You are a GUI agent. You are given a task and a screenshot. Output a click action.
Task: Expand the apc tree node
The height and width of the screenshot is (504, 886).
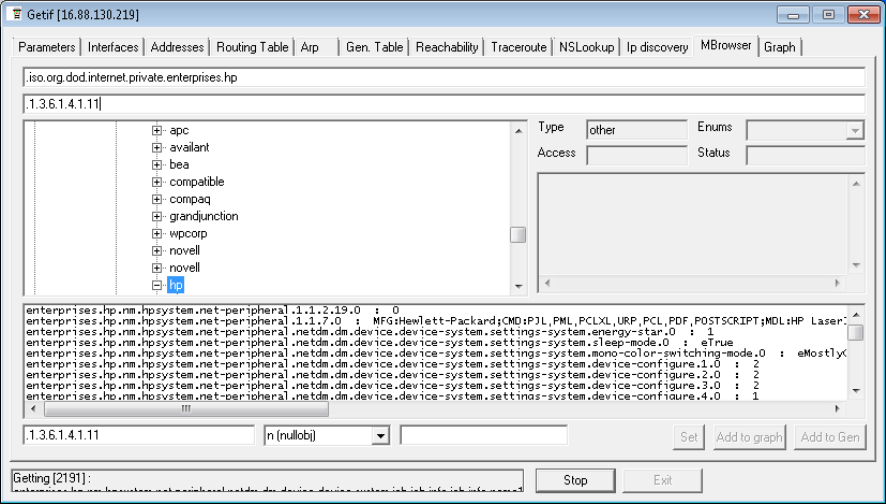point(157,131)
